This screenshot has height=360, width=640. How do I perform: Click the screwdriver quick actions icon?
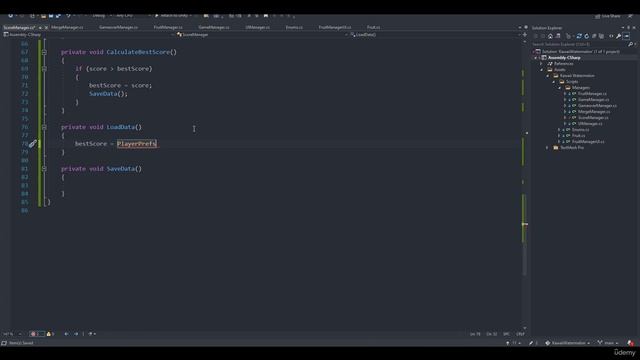(33, 144)
